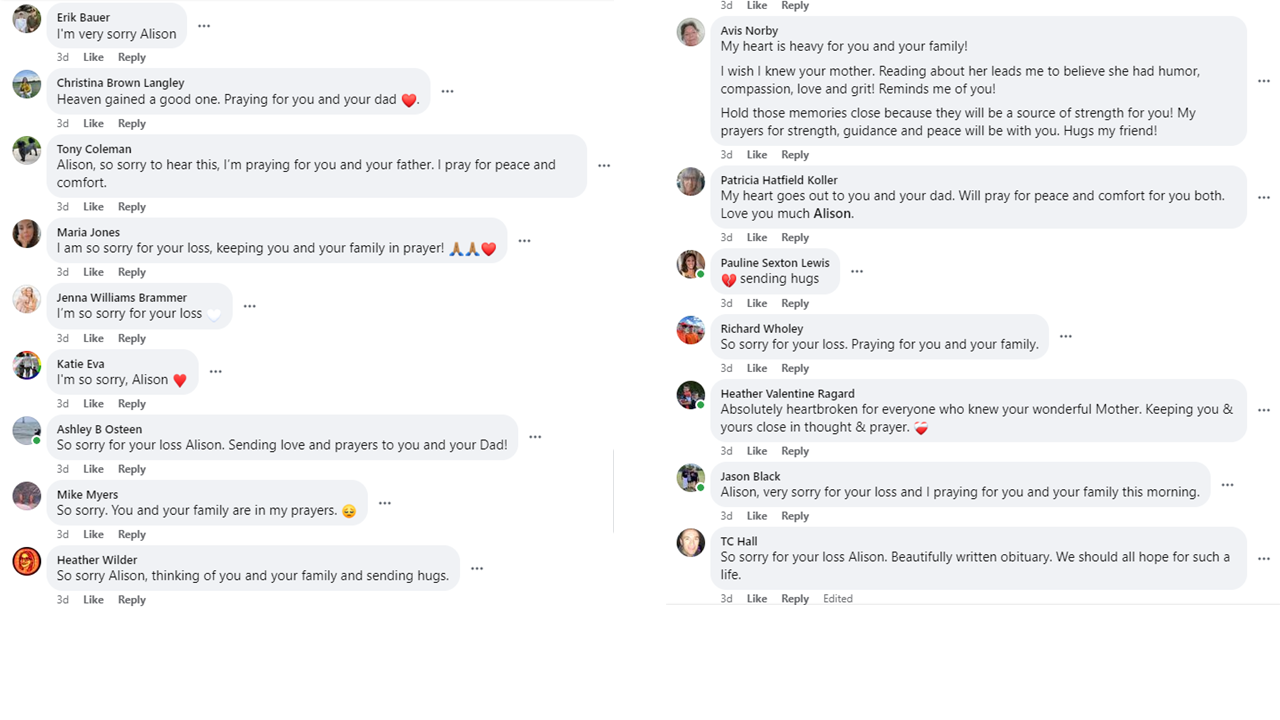Open Mike Myers's profile name link

pyautogui.click(x=88, y=495)
